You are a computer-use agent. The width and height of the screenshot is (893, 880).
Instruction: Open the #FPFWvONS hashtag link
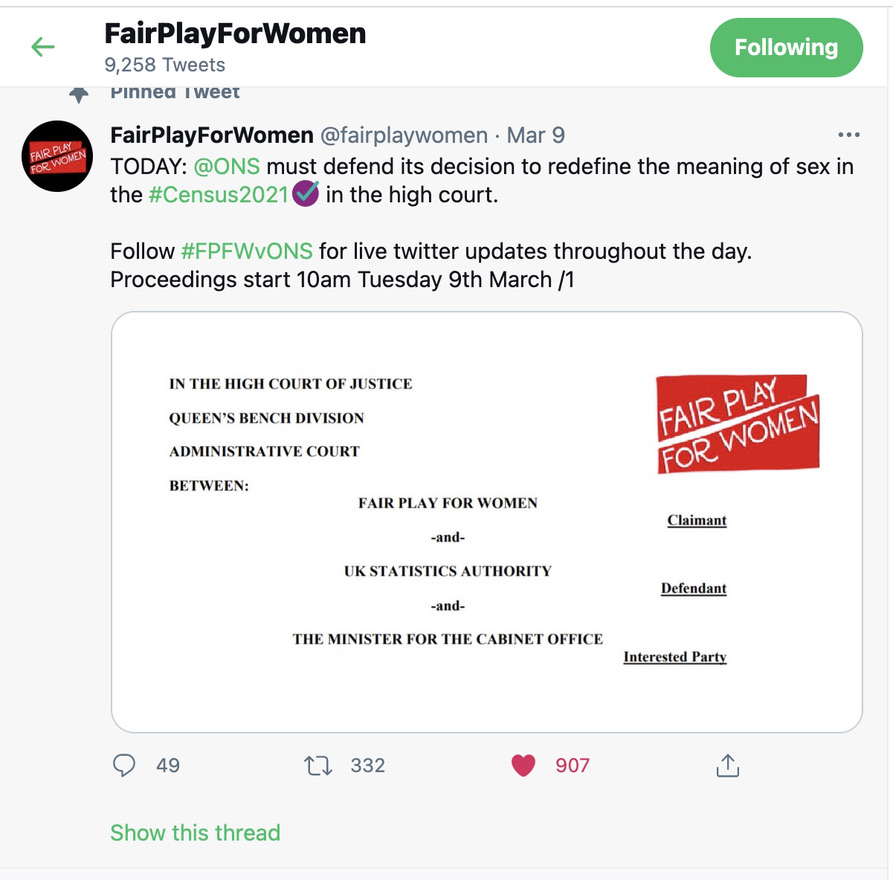[247, 250]
